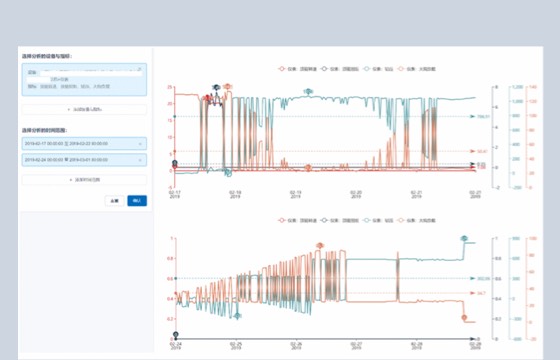This screenshot has width=560, height=360.
Task: Click dark pin at left axis of top chart
Action: pos(175,163)
